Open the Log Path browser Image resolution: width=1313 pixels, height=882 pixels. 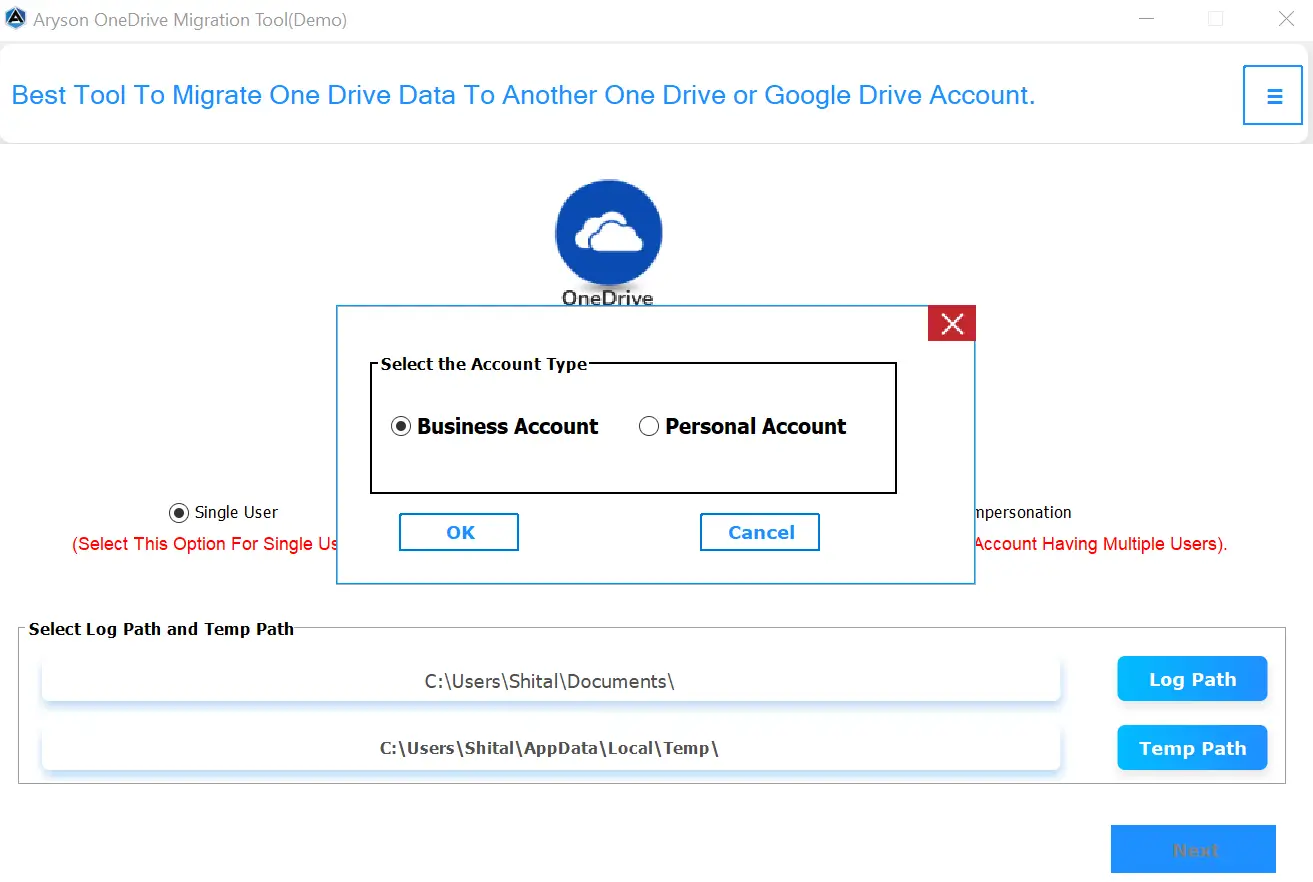click(x=1191, y=678)
